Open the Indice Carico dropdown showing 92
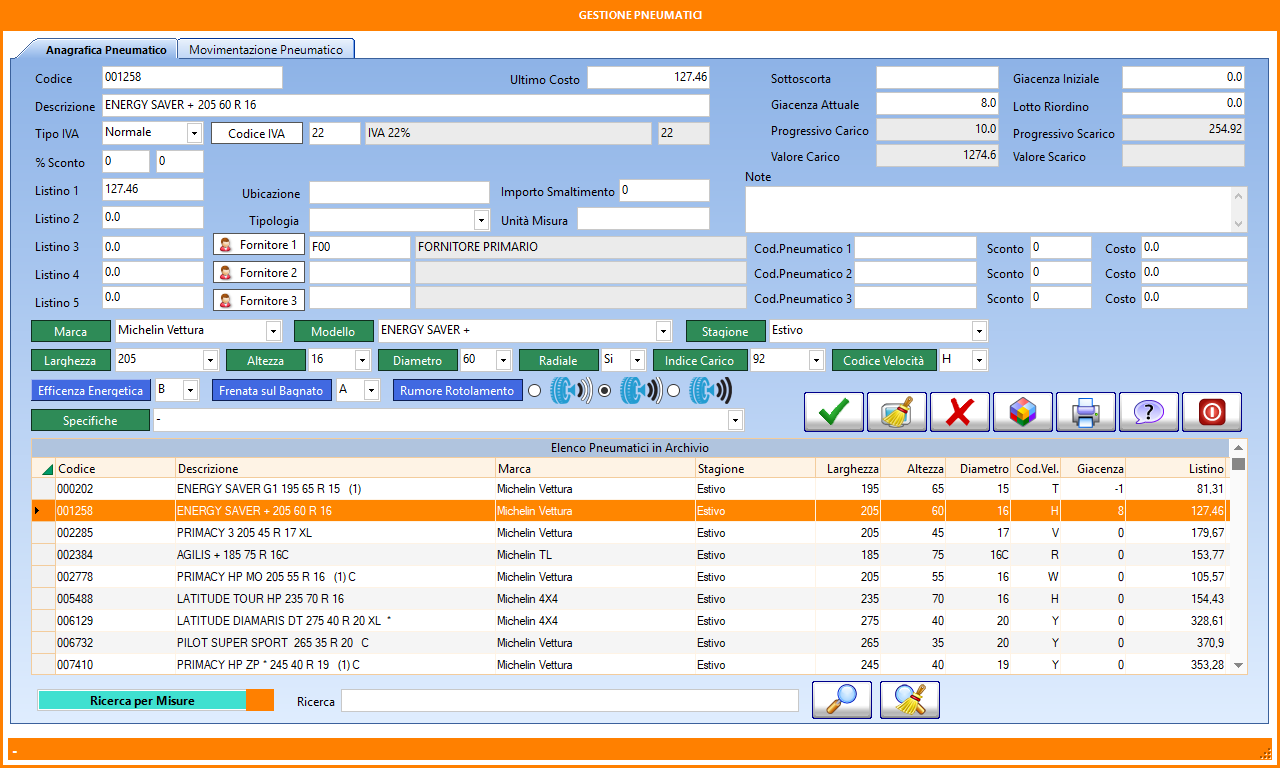 (816, 360)
